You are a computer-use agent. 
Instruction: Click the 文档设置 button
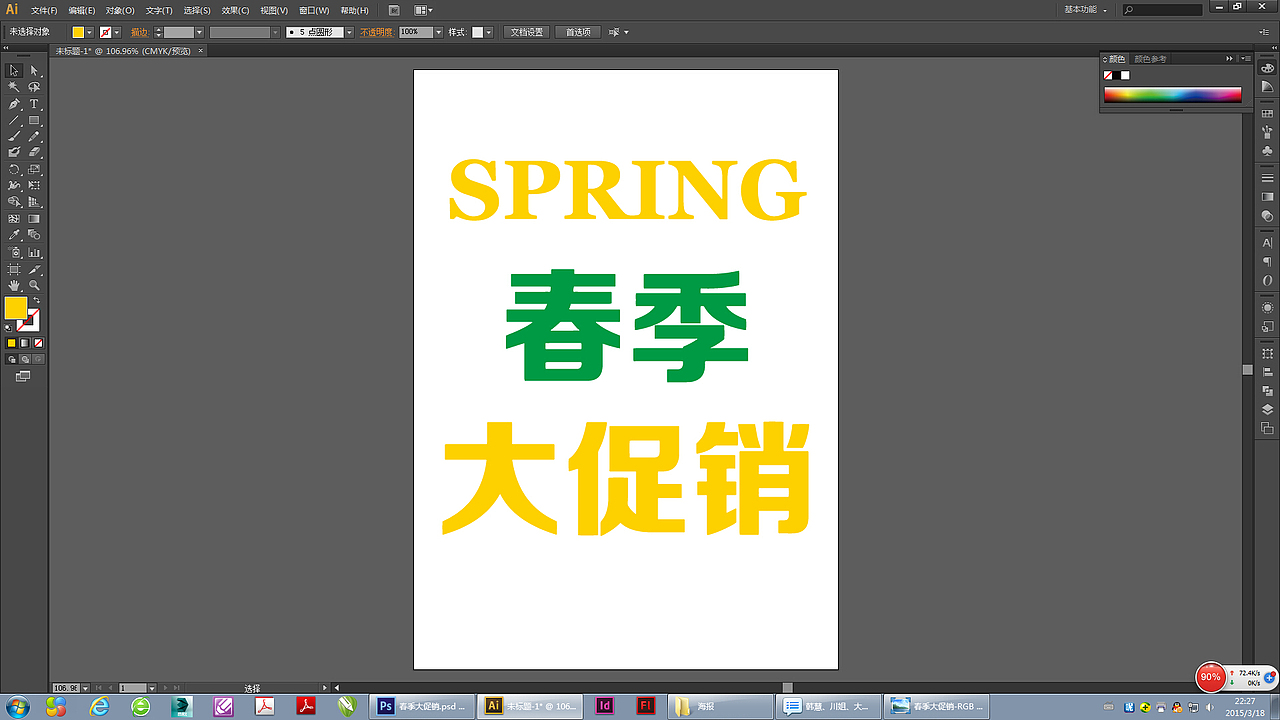pos(527,32)
